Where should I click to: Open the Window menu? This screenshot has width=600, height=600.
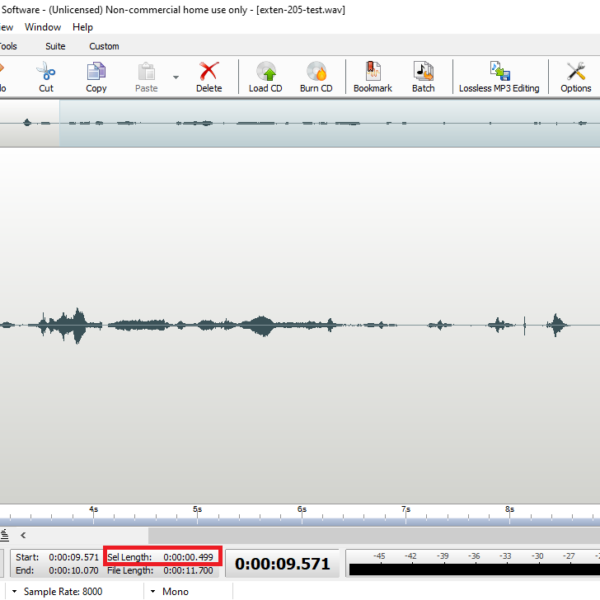(42, 27)
